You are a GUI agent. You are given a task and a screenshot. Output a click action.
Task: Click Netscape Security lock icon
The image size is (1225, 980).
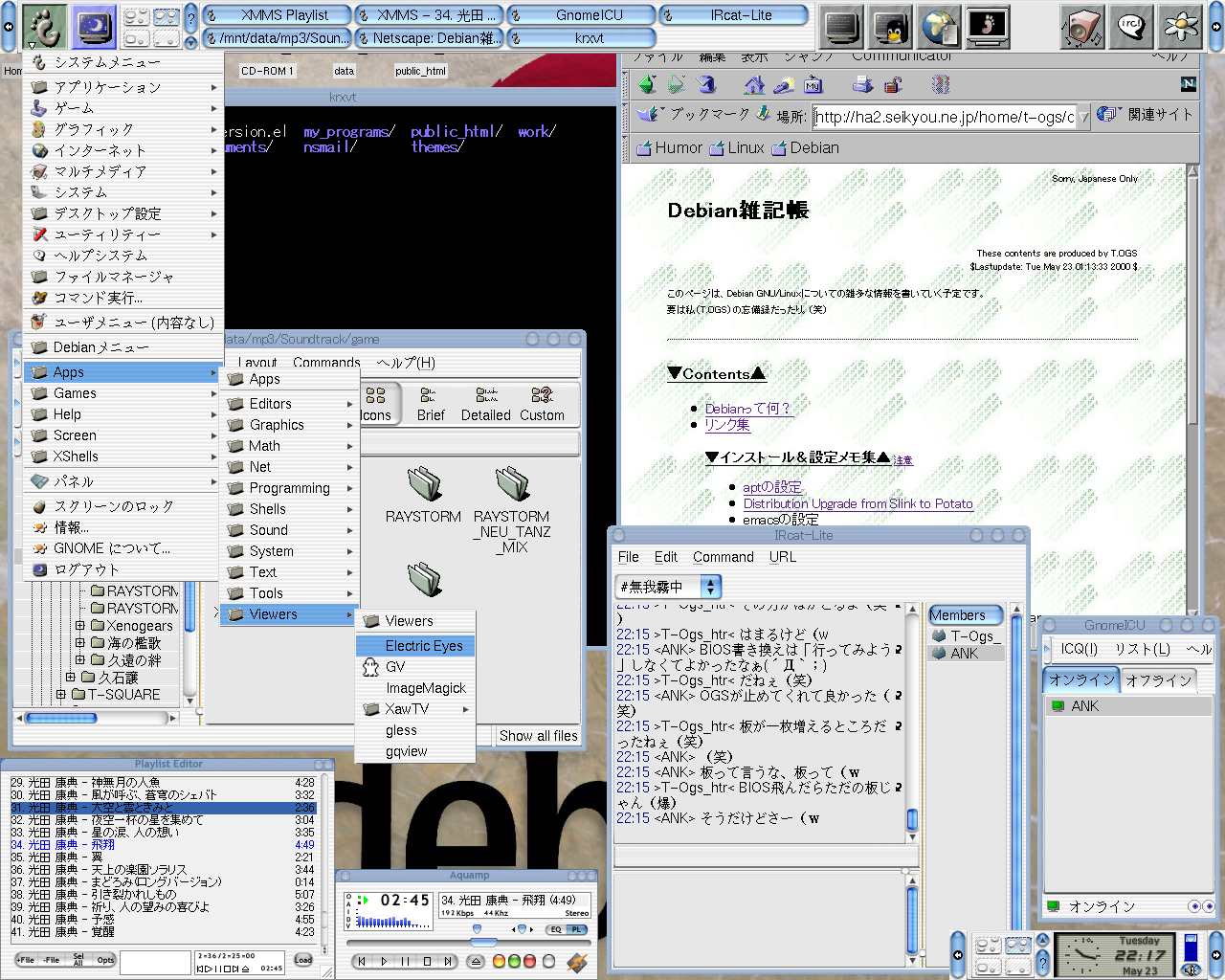pos(892,85)
